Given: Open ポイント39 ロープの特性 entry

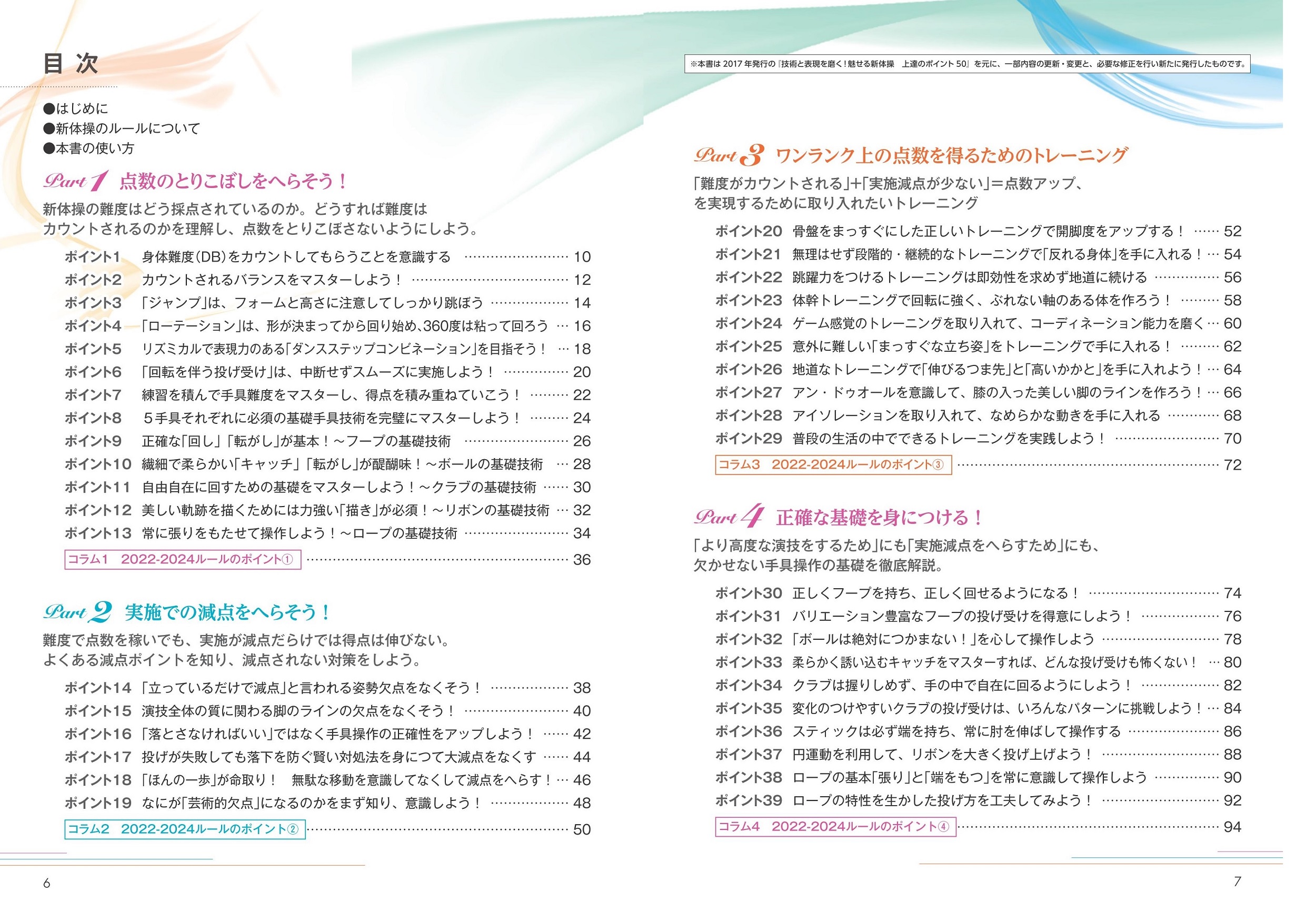Looking at the screenshot, I should coord(978,801).
